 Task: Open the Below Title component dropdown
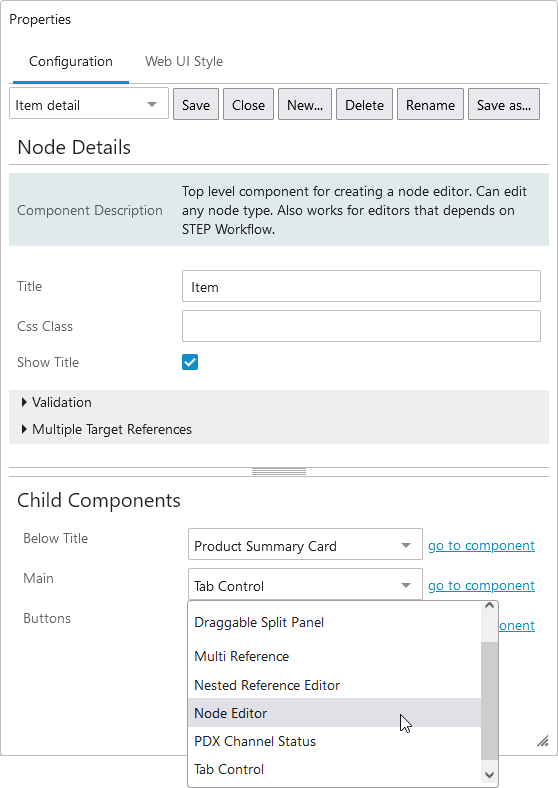[x=305, y=545]
